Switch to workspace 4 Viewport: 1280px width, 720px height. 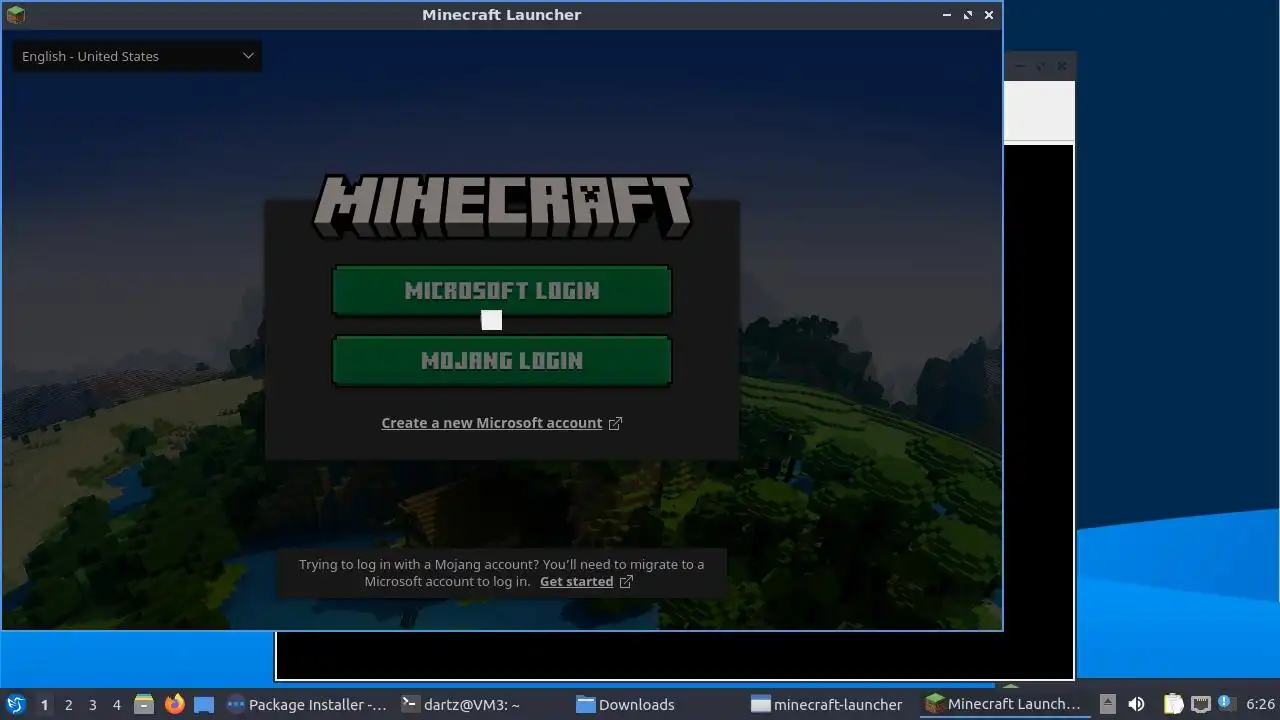[116, 705]
